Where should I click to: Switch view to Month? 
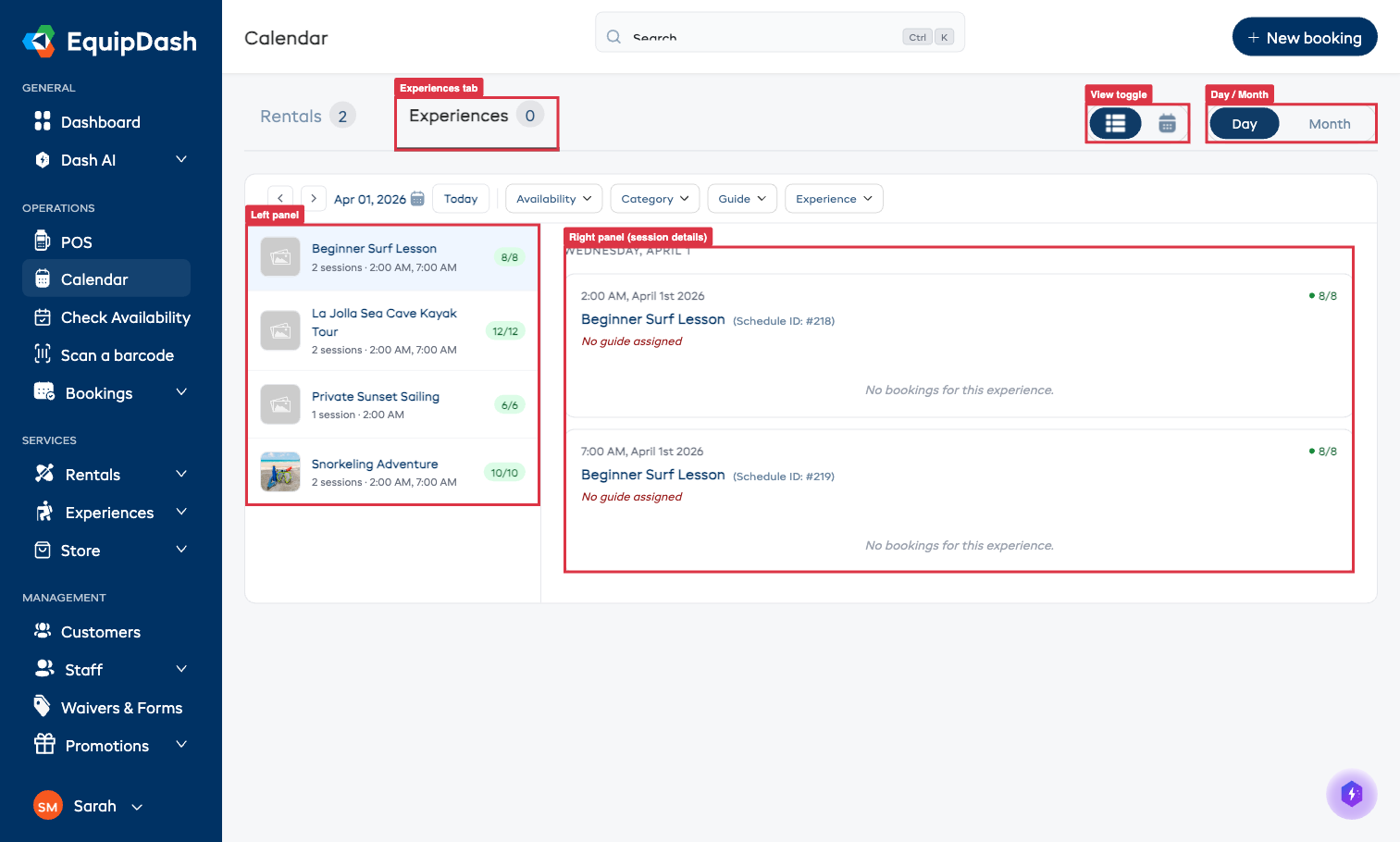(1329, 123)
